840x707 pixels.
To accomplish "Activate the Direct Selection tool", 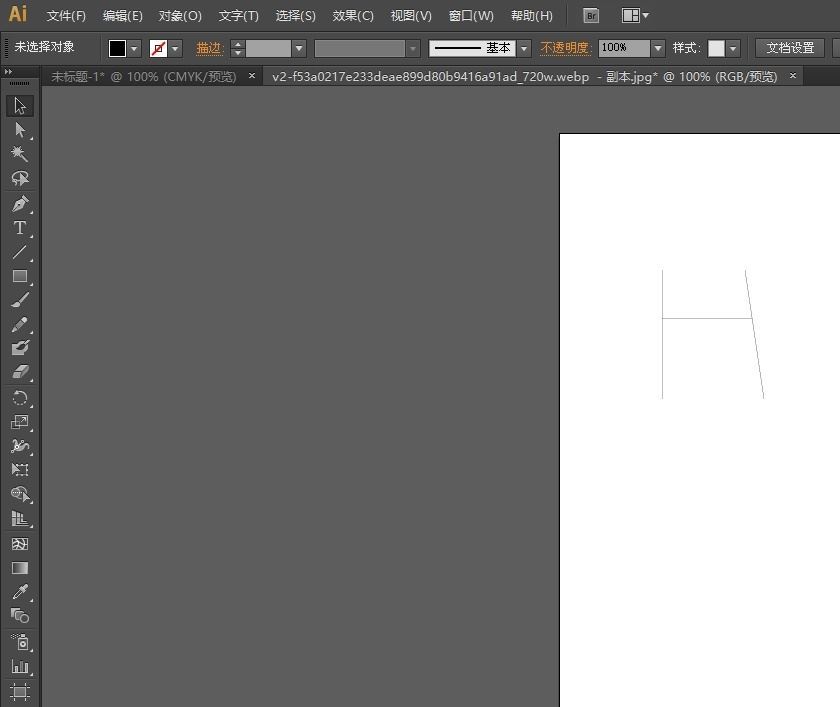I will (x=19, y=130).
